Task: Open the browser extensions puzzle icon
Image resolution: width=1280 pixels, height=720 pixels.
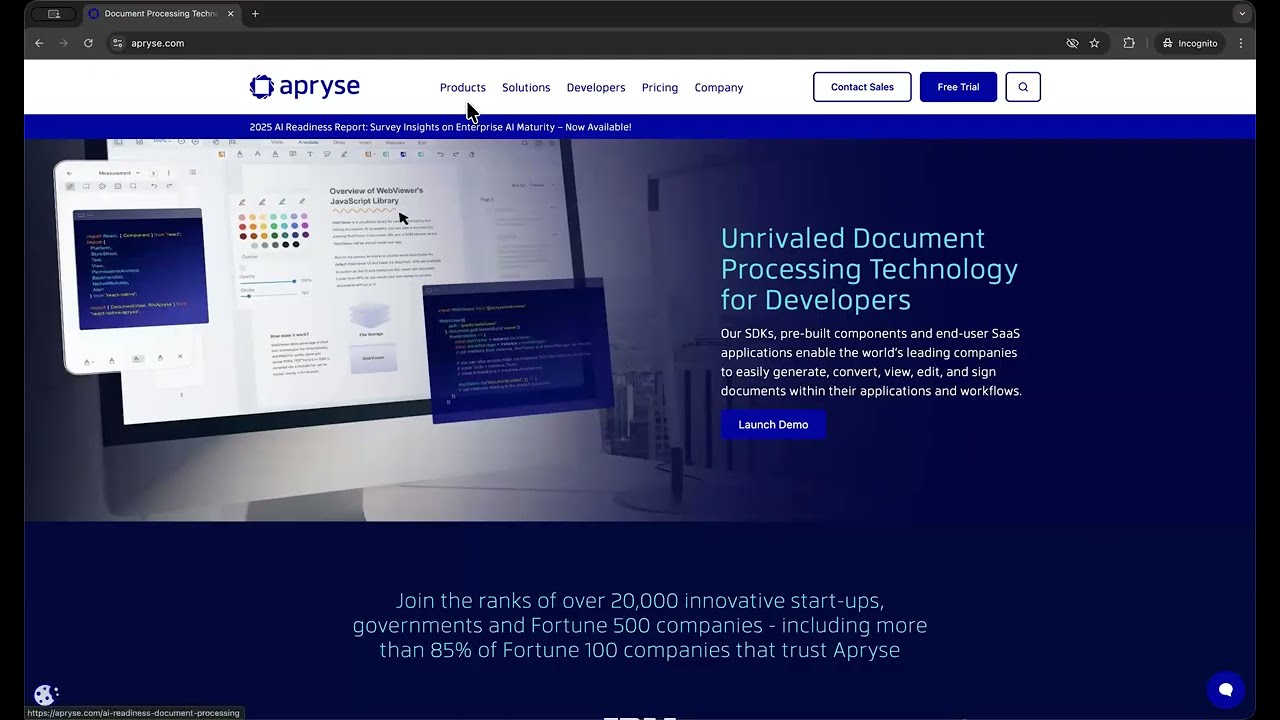Action: [1129, 43]
